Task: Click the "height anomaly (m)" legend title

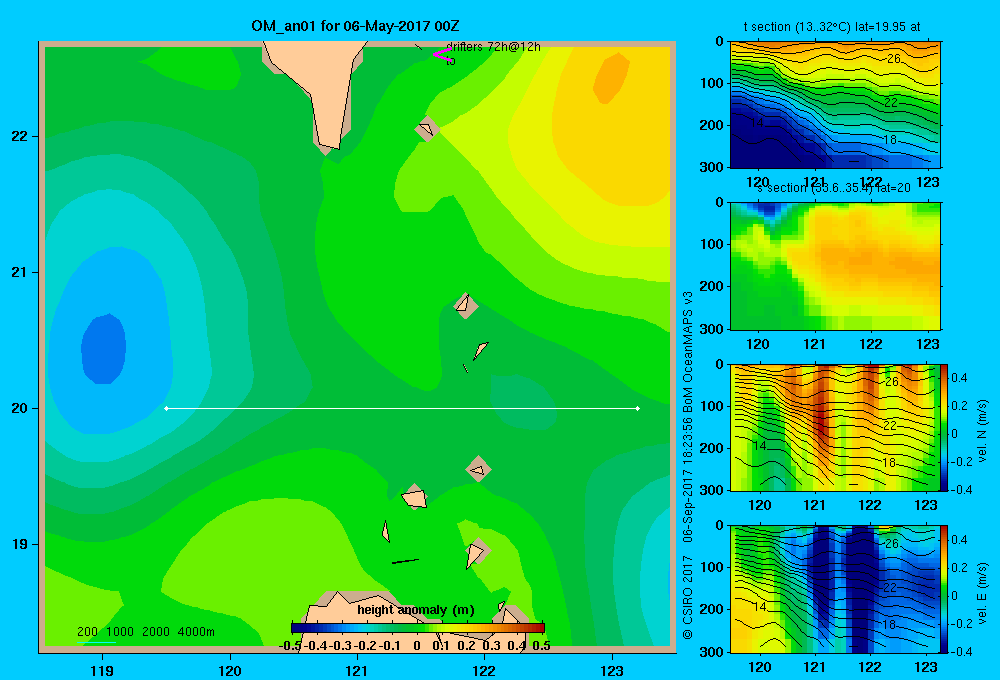Action: pyautogui.click(x=416, y=610)
